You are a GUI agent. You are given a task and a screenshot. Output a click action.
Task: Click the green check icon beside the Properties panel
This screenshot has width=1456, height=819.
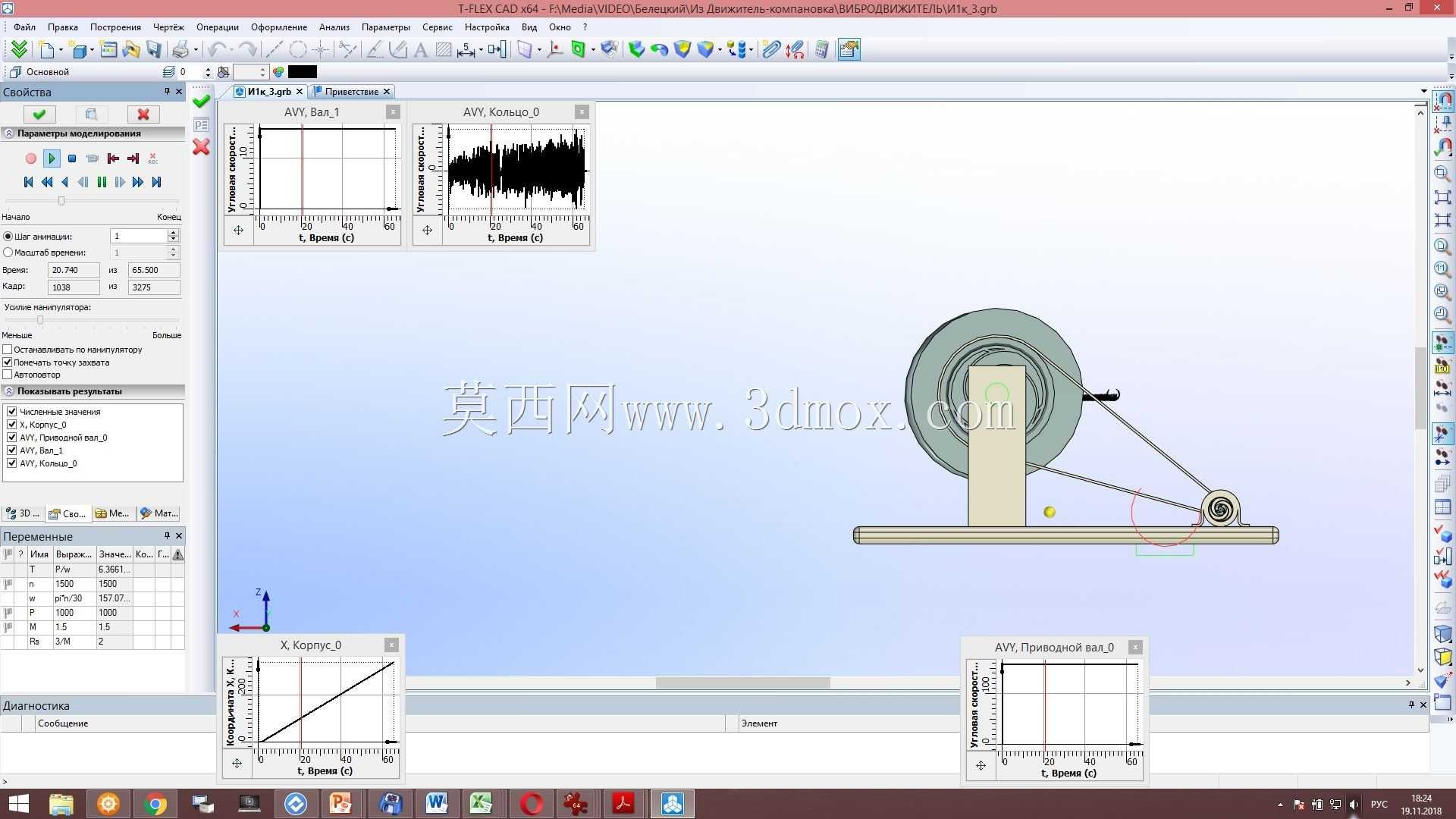pos(201,101)
